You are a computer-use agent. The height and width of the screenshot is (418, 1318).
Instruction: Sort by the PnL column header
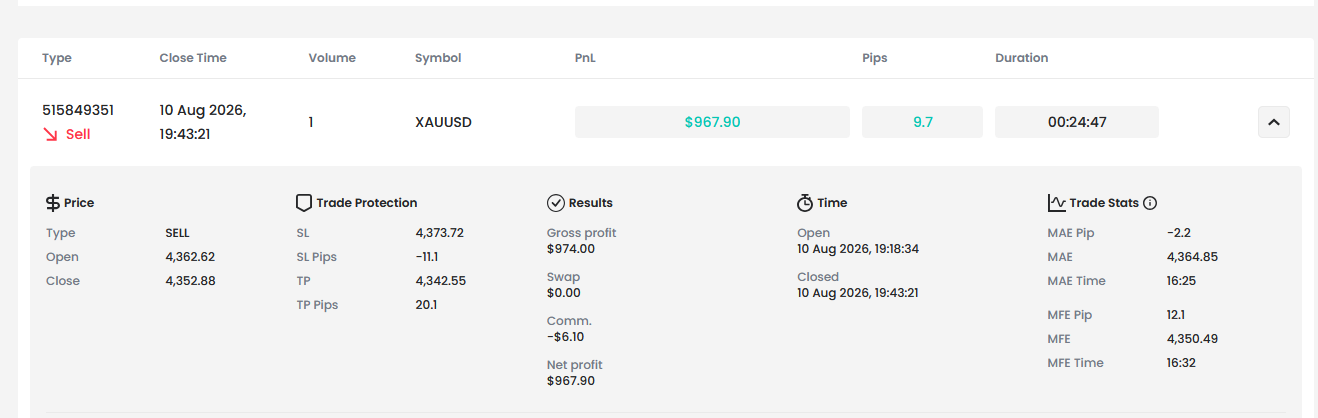585,58
